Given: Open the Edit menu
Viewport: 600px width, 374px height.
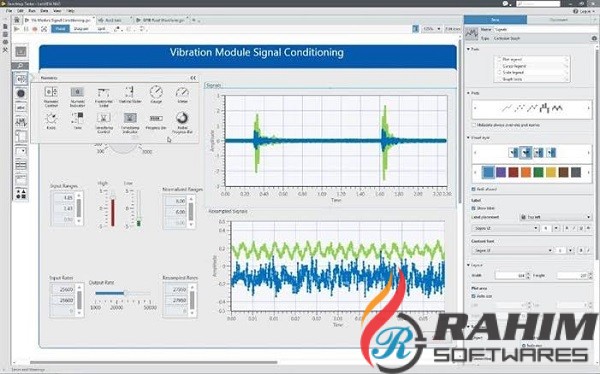Looking at the screenshot, I should [20, 11].
